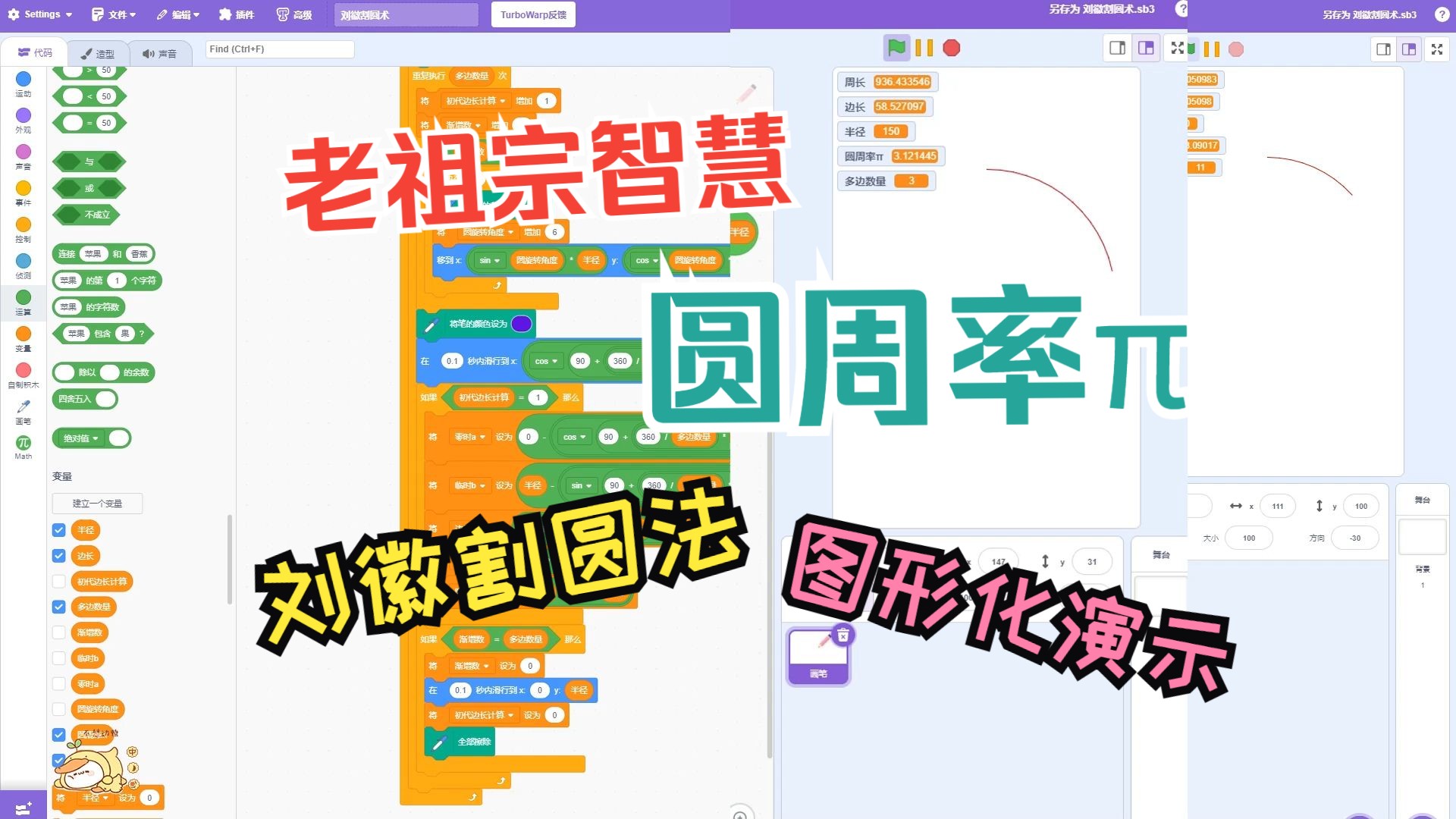Select the 变量 block category

click(x=24, y=338)
